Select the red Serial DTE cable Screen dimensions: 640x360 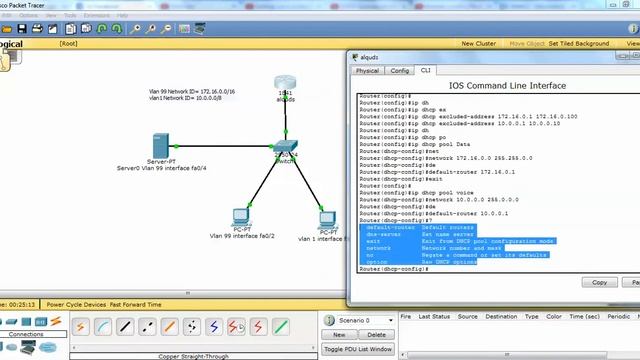point(258,327)
